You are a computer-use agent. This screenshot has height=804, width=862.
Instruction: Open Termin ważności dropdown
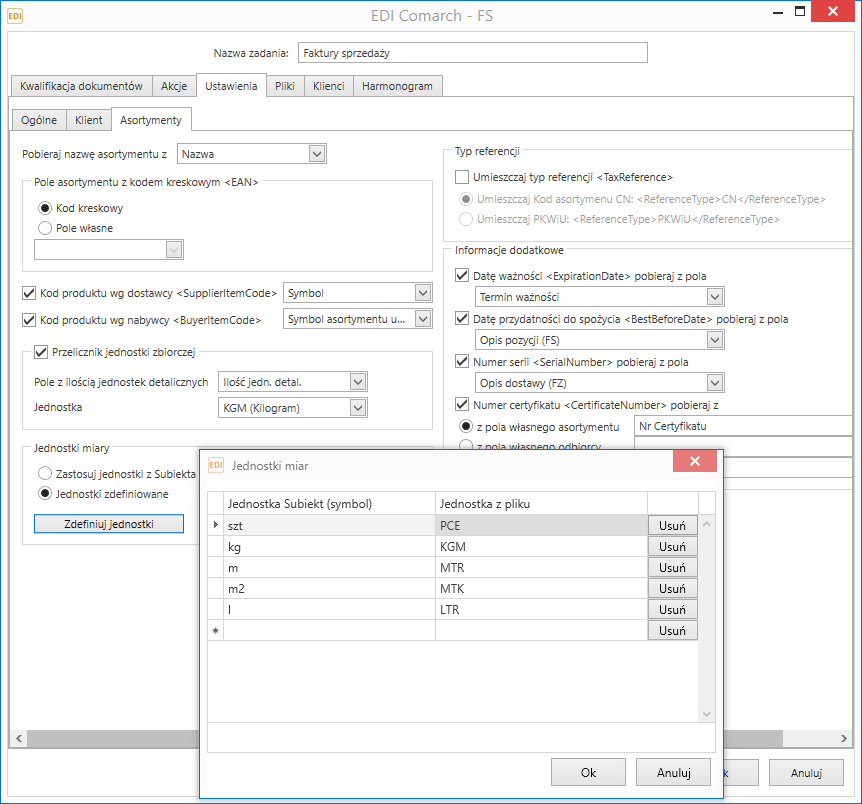pos(715,297)
